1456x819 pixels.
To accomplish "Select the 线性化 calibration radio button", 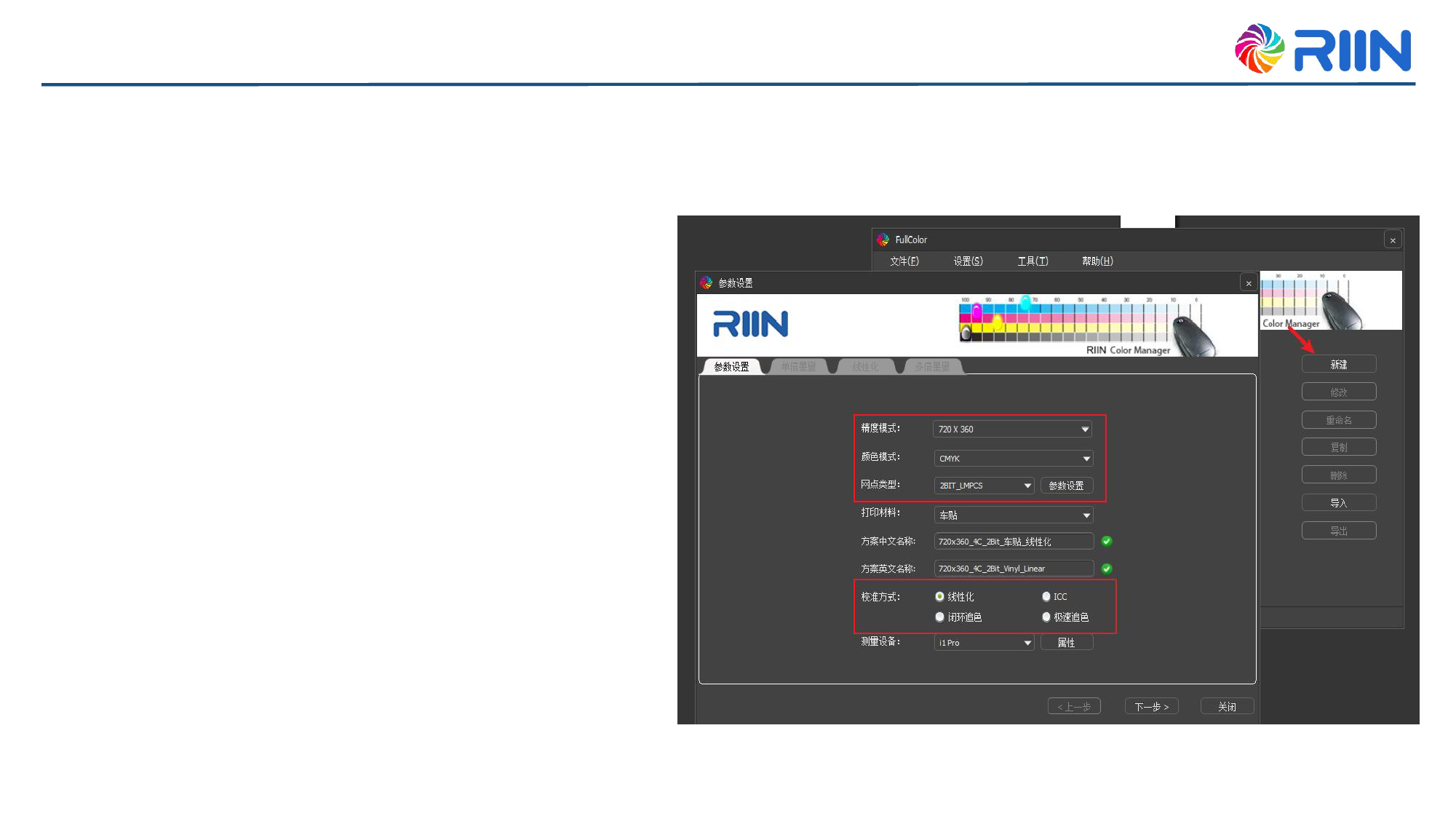I will tap(940, 596).
